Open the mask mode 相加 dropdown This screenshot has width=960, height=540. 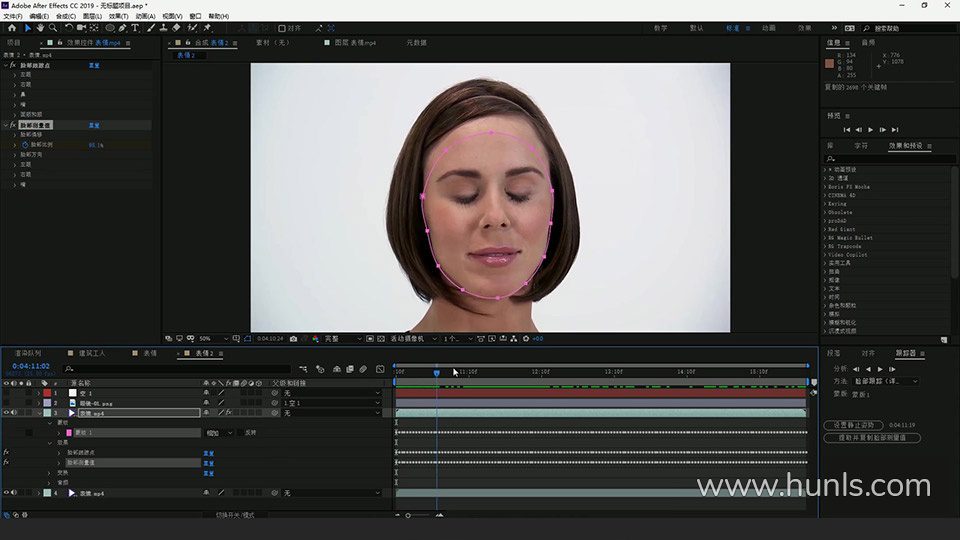(x=219, y=433)
